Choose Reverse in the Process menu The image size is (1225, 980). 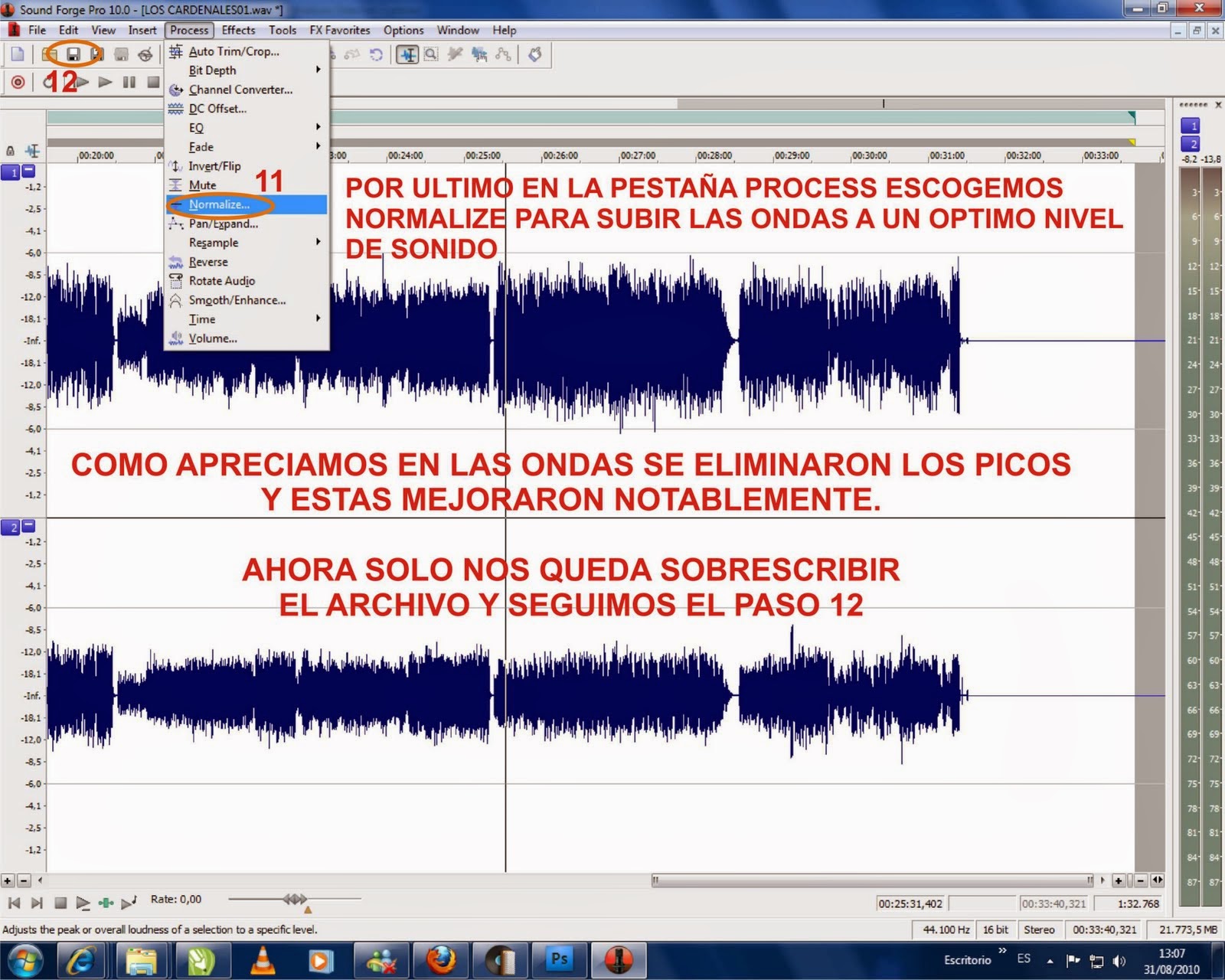pyautogui.click(x=247, y=262)
